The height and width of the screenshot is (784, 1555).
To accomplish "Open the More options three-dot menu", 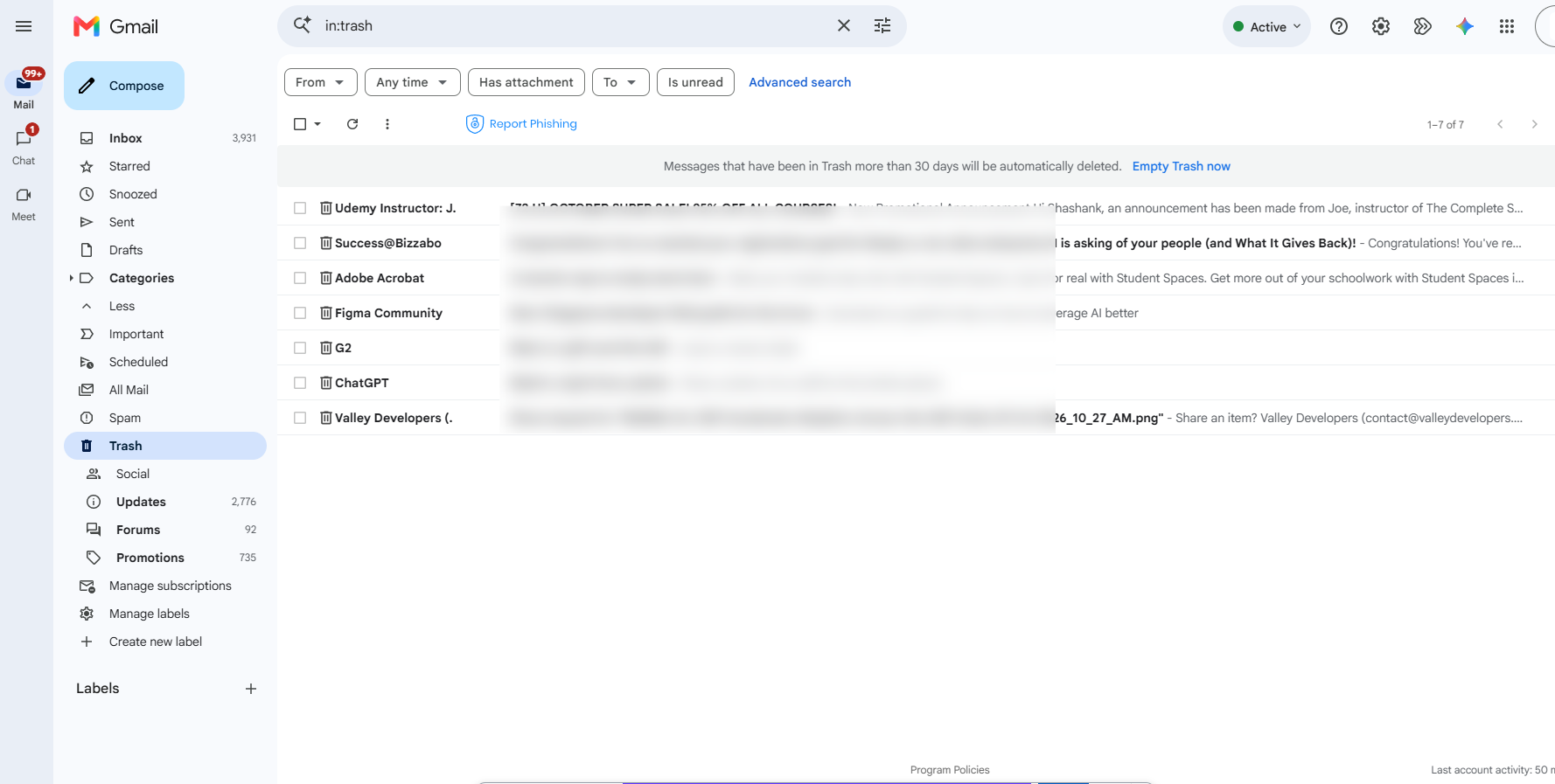I will [x=387, y=124].
